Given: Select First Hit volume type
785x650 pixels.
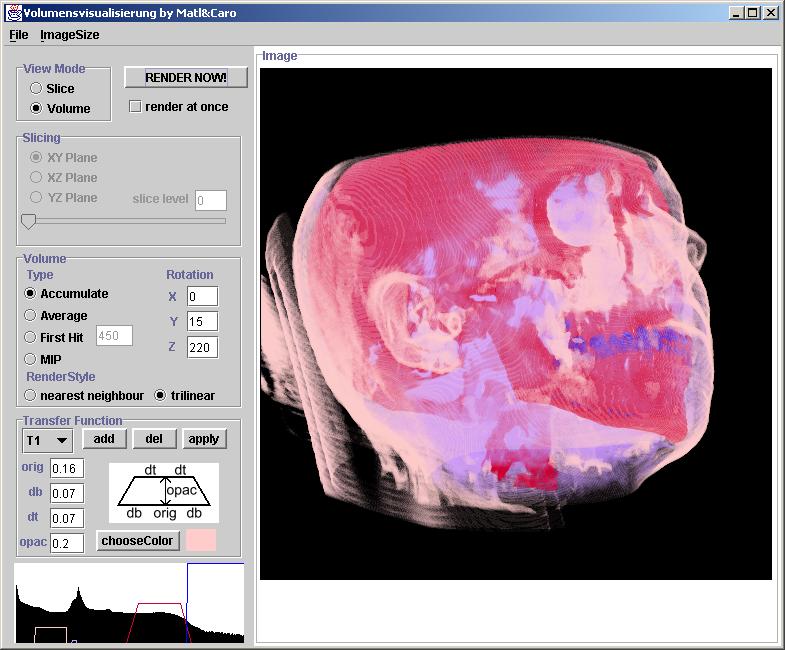Looking at the screenshot, I should tap(30, 338).
